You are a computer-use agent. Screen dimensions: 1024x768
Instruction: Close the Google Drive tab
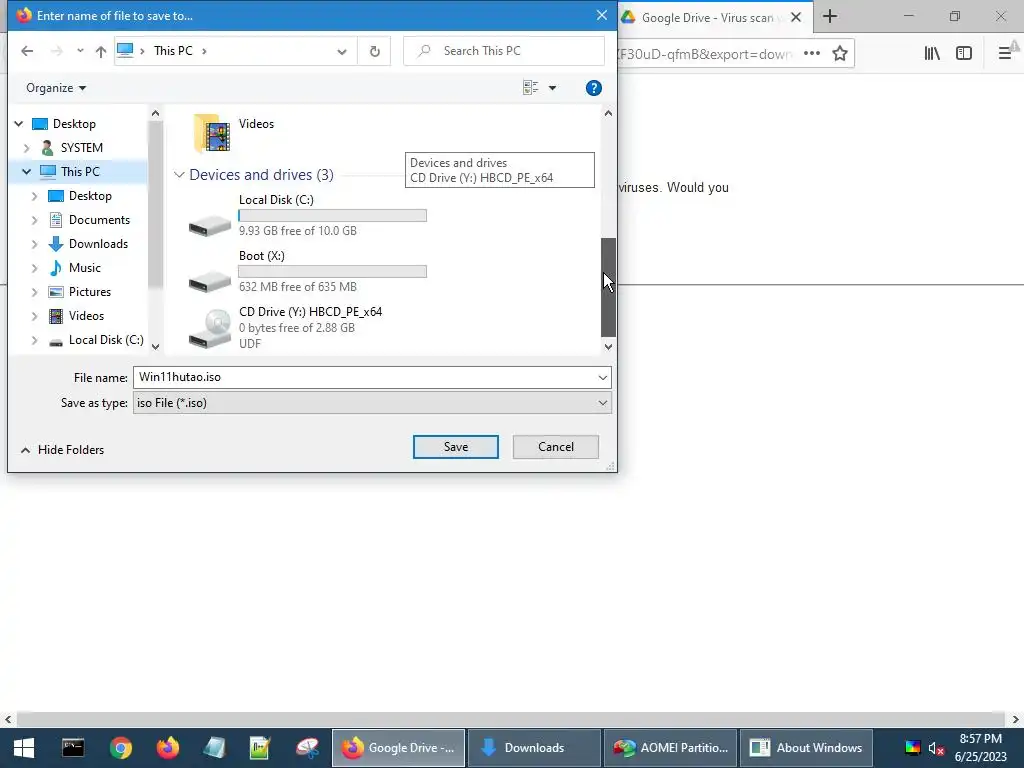[x=795, y=18]
